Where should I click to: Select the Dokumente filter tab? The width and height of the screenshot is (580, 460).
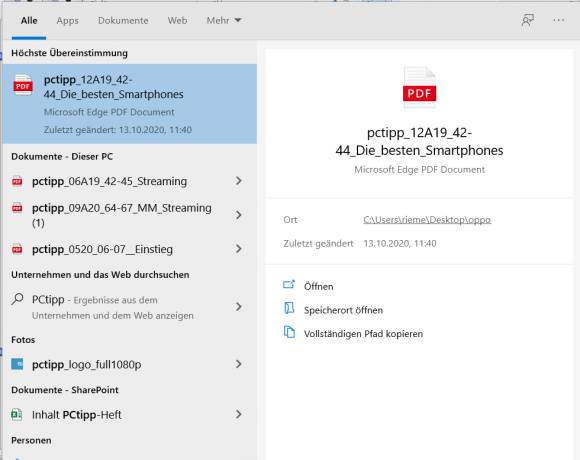(x=123, y=21)
